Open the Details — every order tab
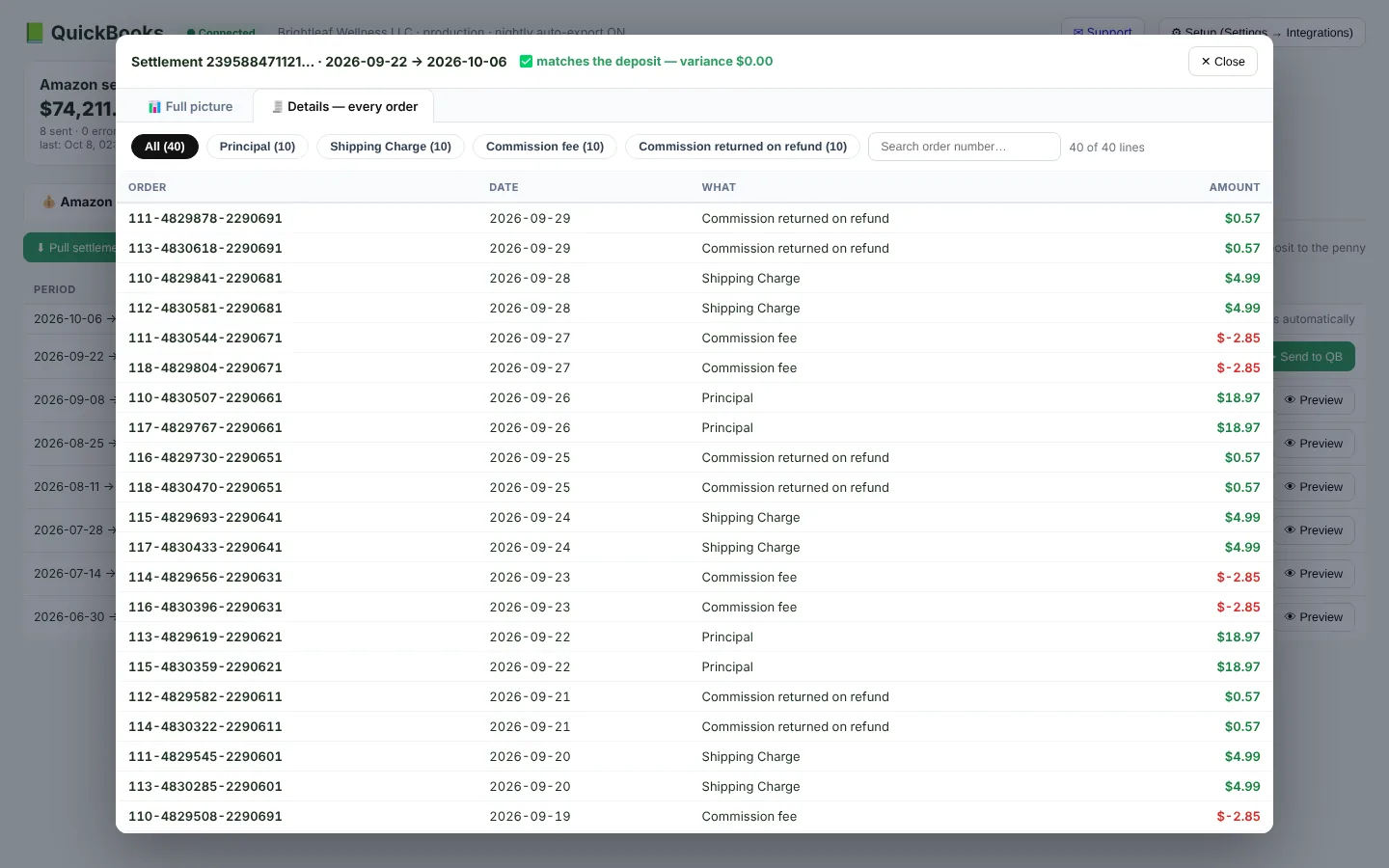 point(343,106)
